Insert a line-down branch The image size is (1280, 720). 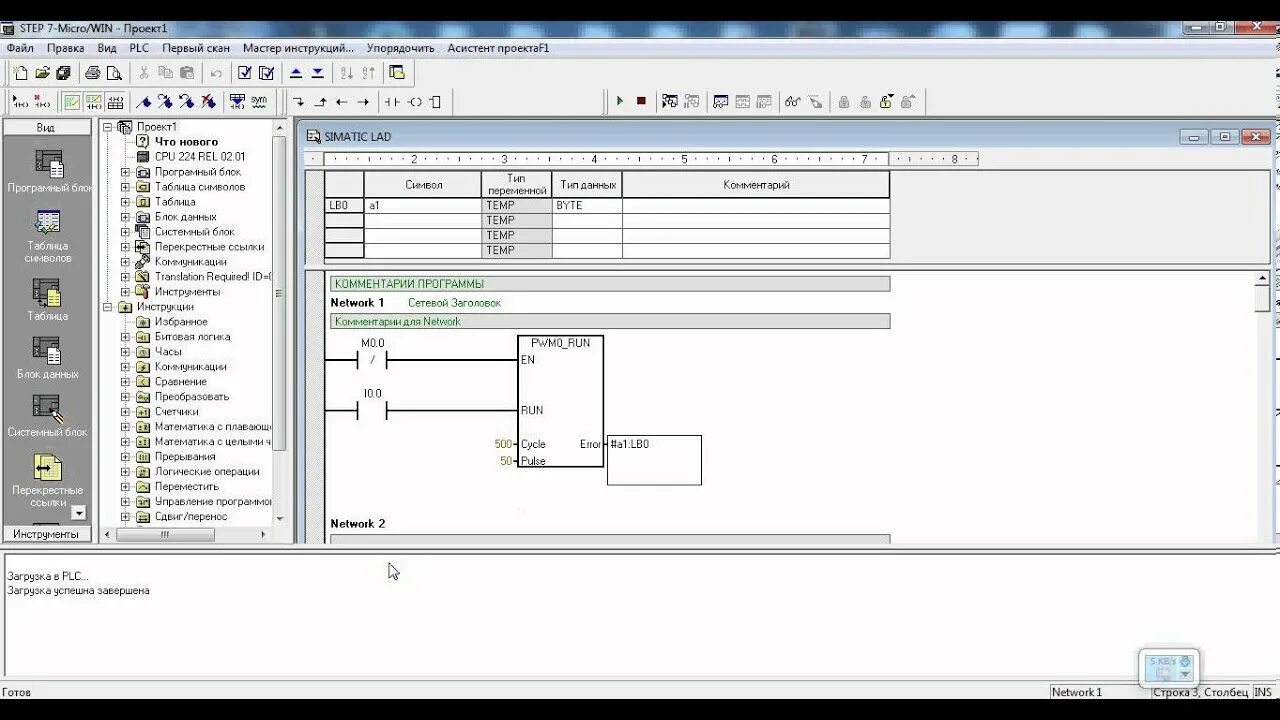[x=299, y=101]
